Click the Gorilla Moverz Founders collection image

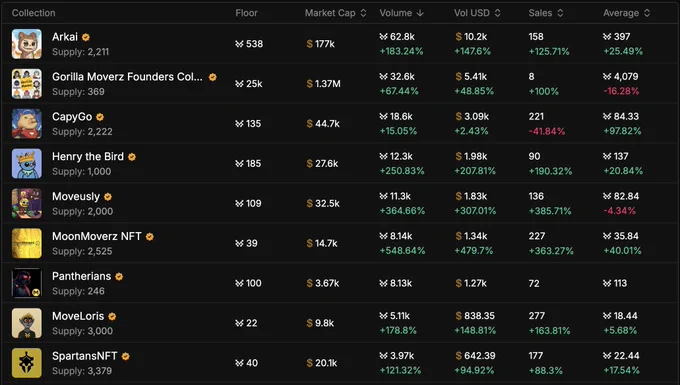click(27, 84)
